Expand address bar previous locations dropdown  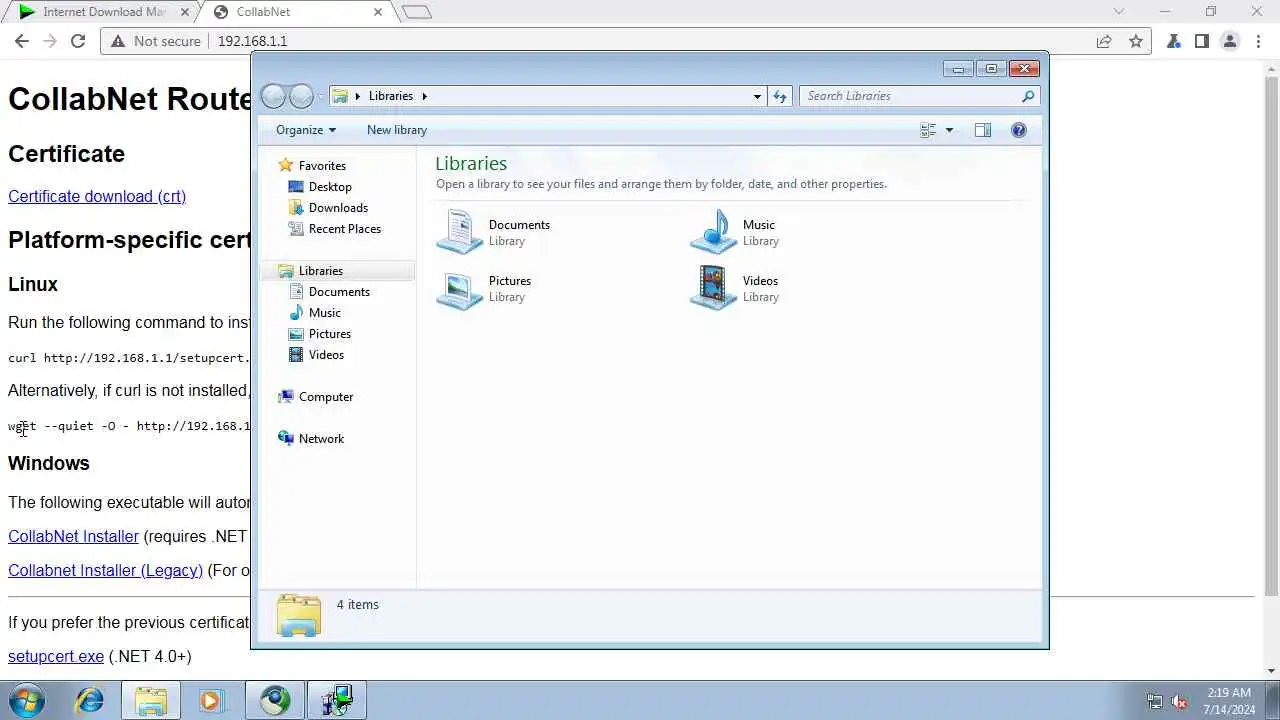(757, 96)
